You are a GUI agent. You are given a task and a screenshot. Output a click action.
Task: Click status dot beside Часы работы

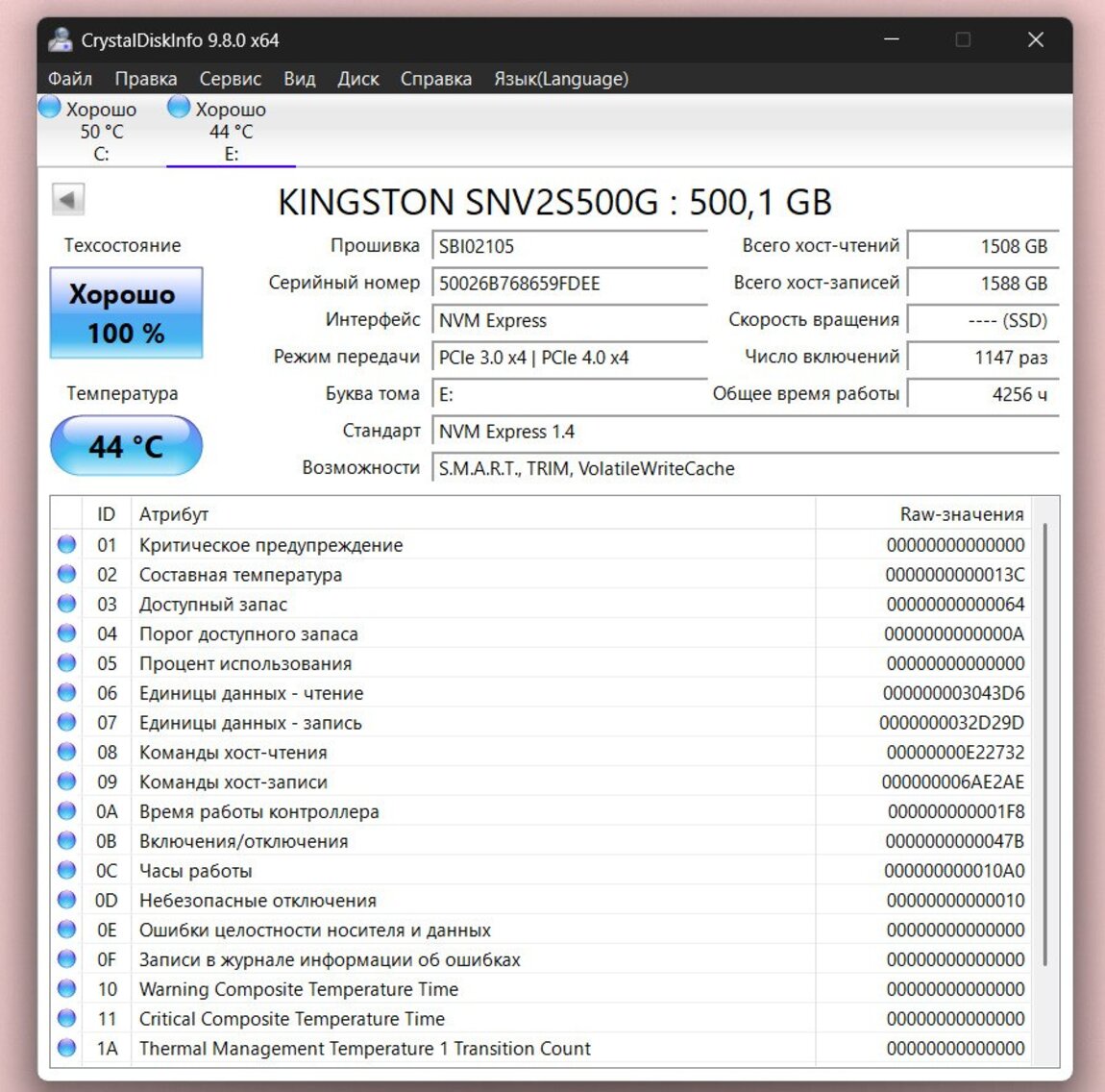tap(66, 871)
